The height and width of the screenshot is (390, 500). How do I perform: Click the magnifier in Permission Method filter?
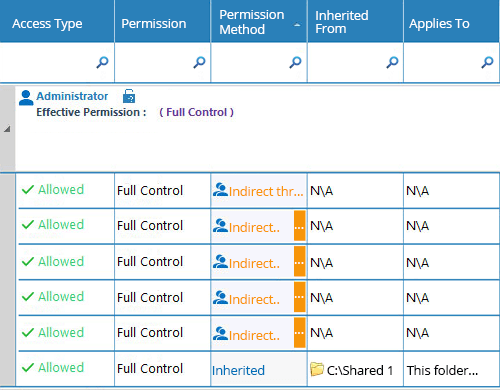click(x=295, y=62)
